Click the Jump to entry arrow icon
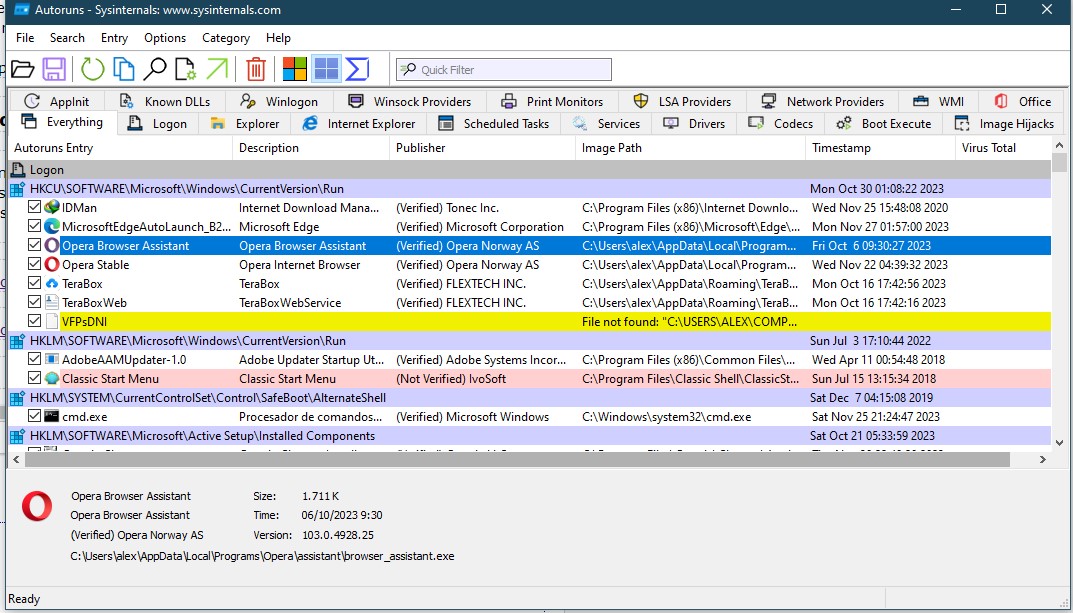The width and height of the screenshot is (1073, 613). click(x=217, y=69)
